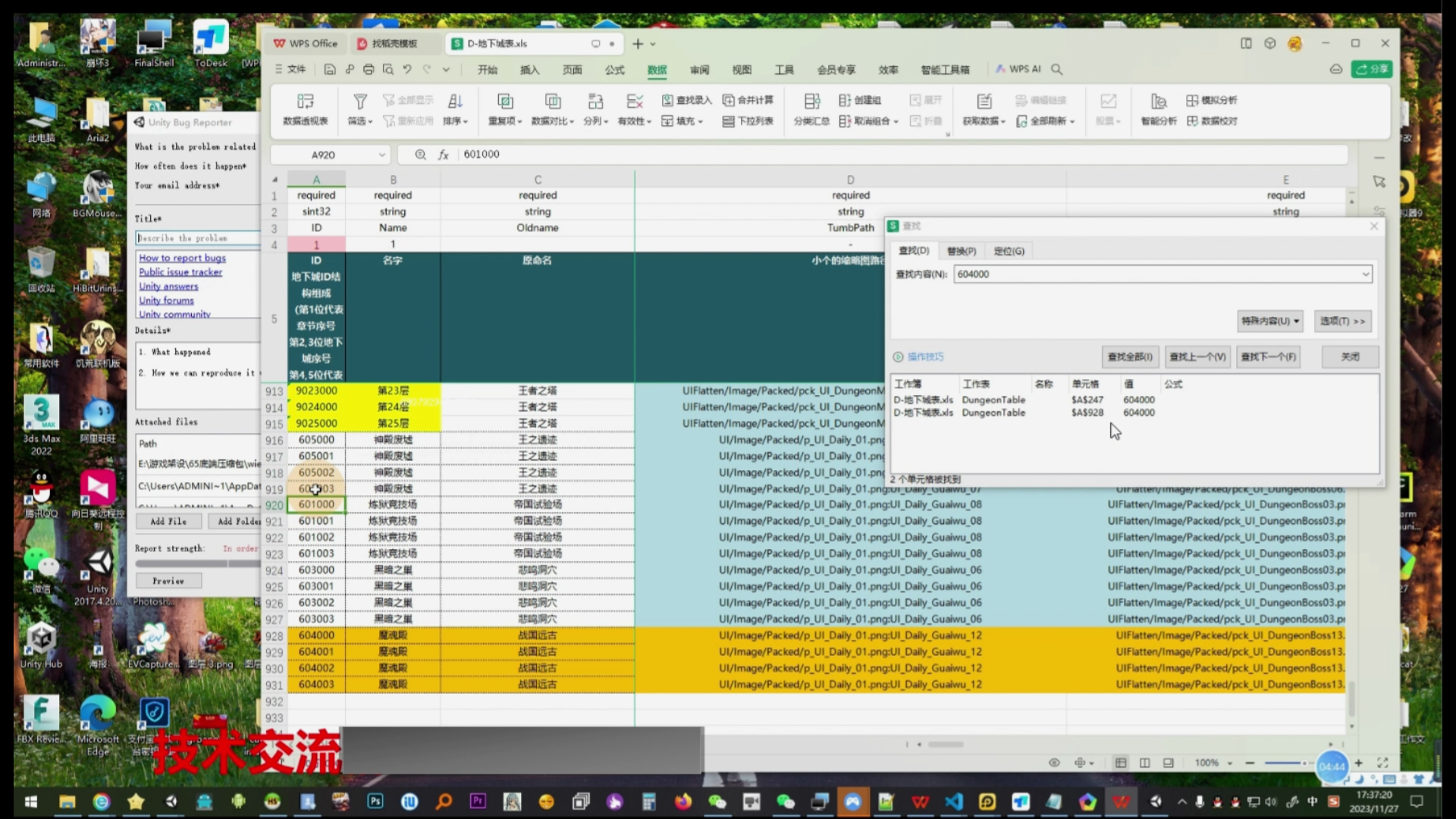Screen dimensions: 1456x819
Task: Expand the name box A920 dropdown
Action: point(381,155)
